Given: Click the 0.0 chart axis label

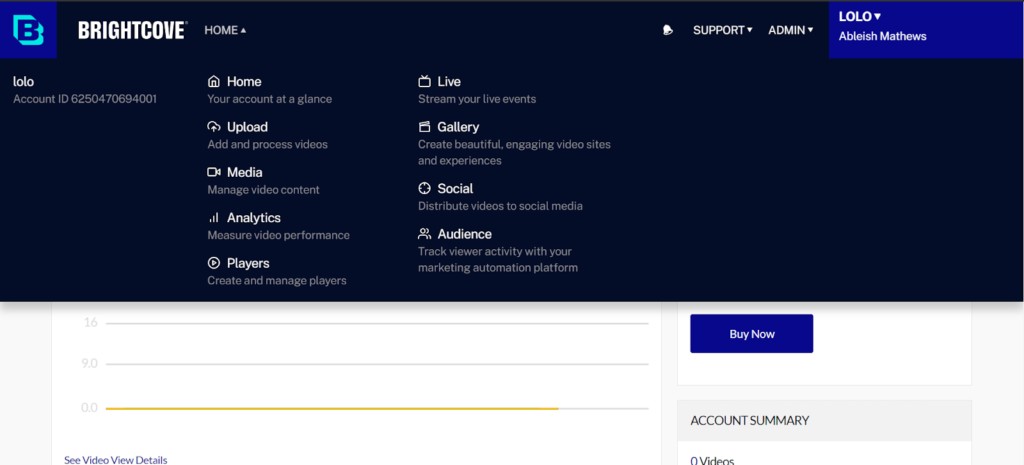Looking at the screenshot, I should coord(89,408).
